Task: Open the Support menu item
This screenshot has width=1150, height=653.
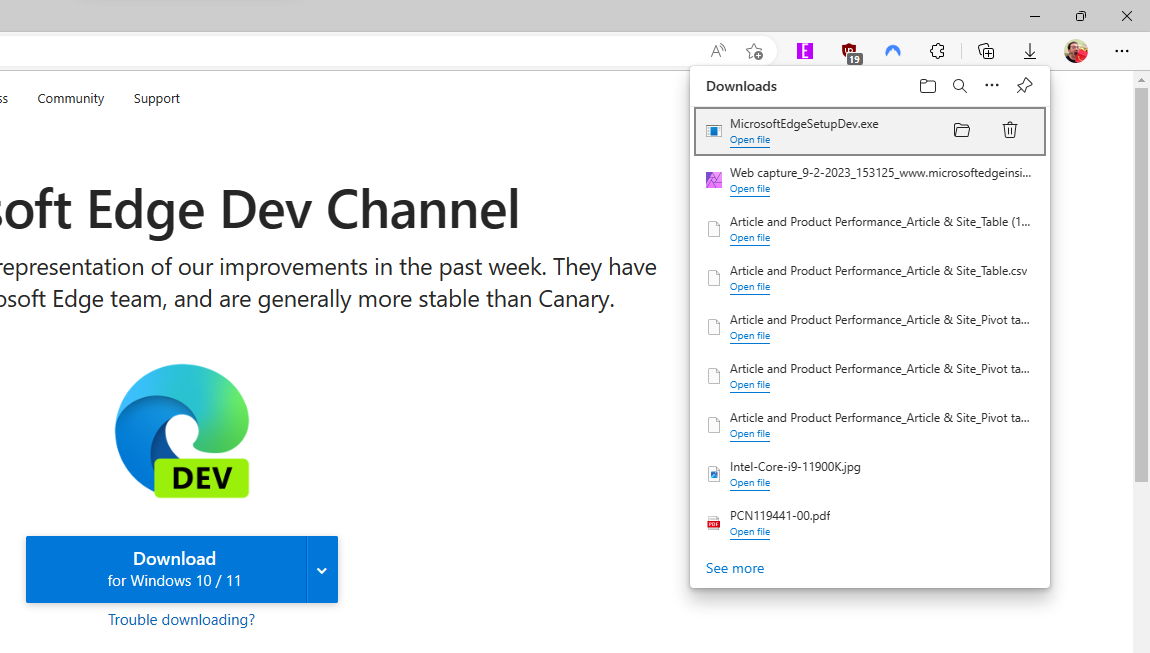Action: 156,98
